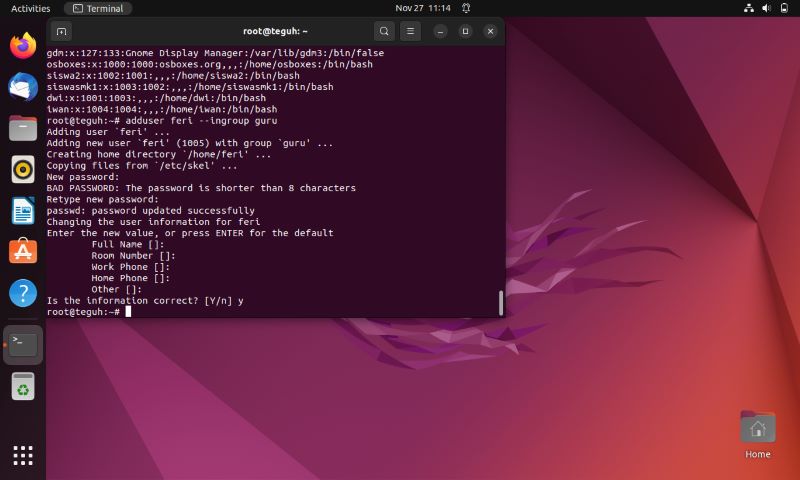Click the 'Room Number []:' line

tap(134, 256)
